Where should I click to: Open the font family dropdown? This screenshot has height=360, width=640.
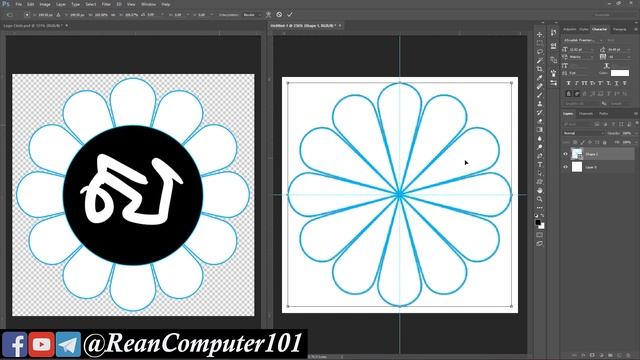(583, 40)
